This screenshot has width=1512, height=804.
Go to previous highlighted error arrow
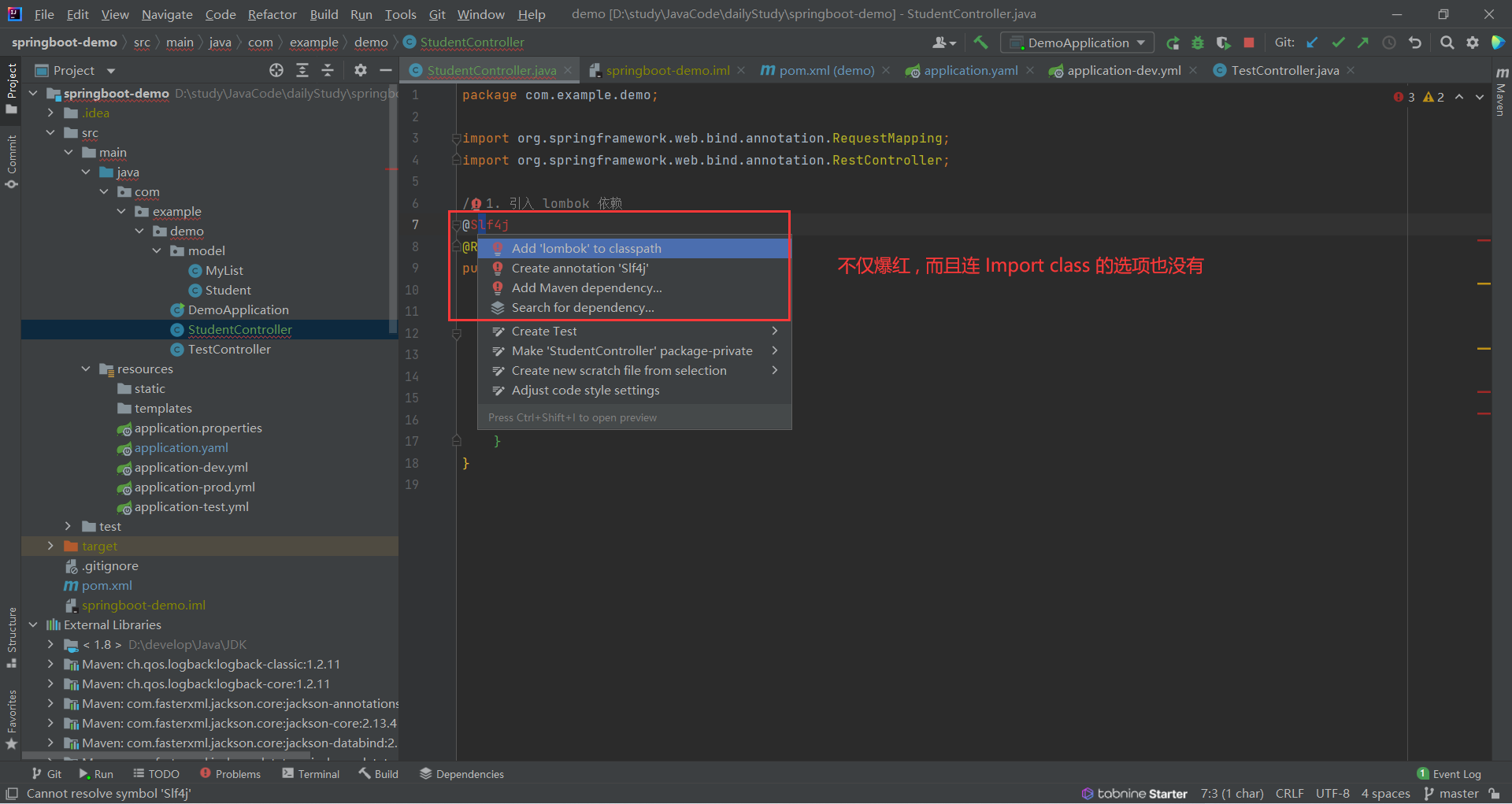point(1459,97)
